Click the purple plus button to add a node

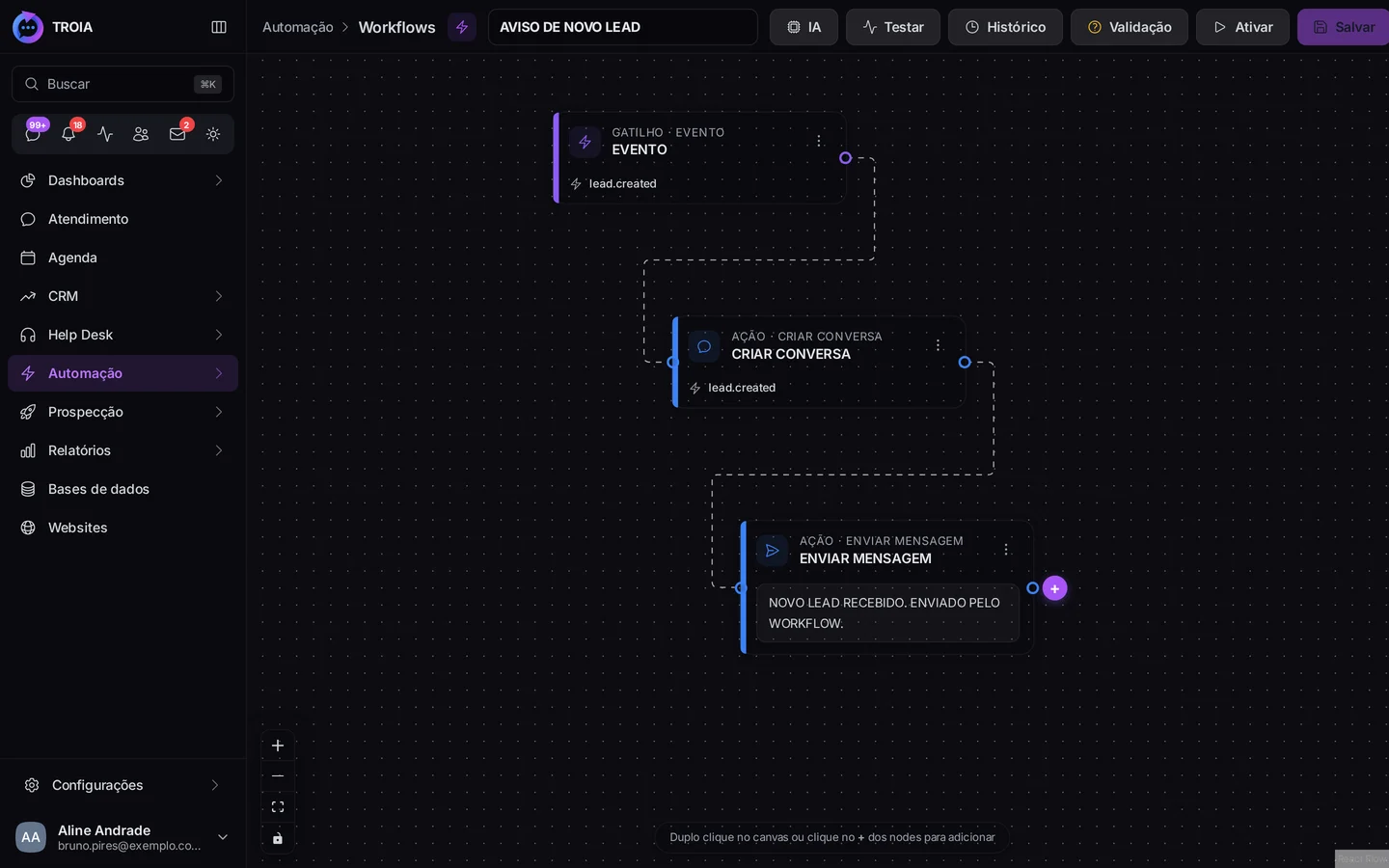point(1055,588)
